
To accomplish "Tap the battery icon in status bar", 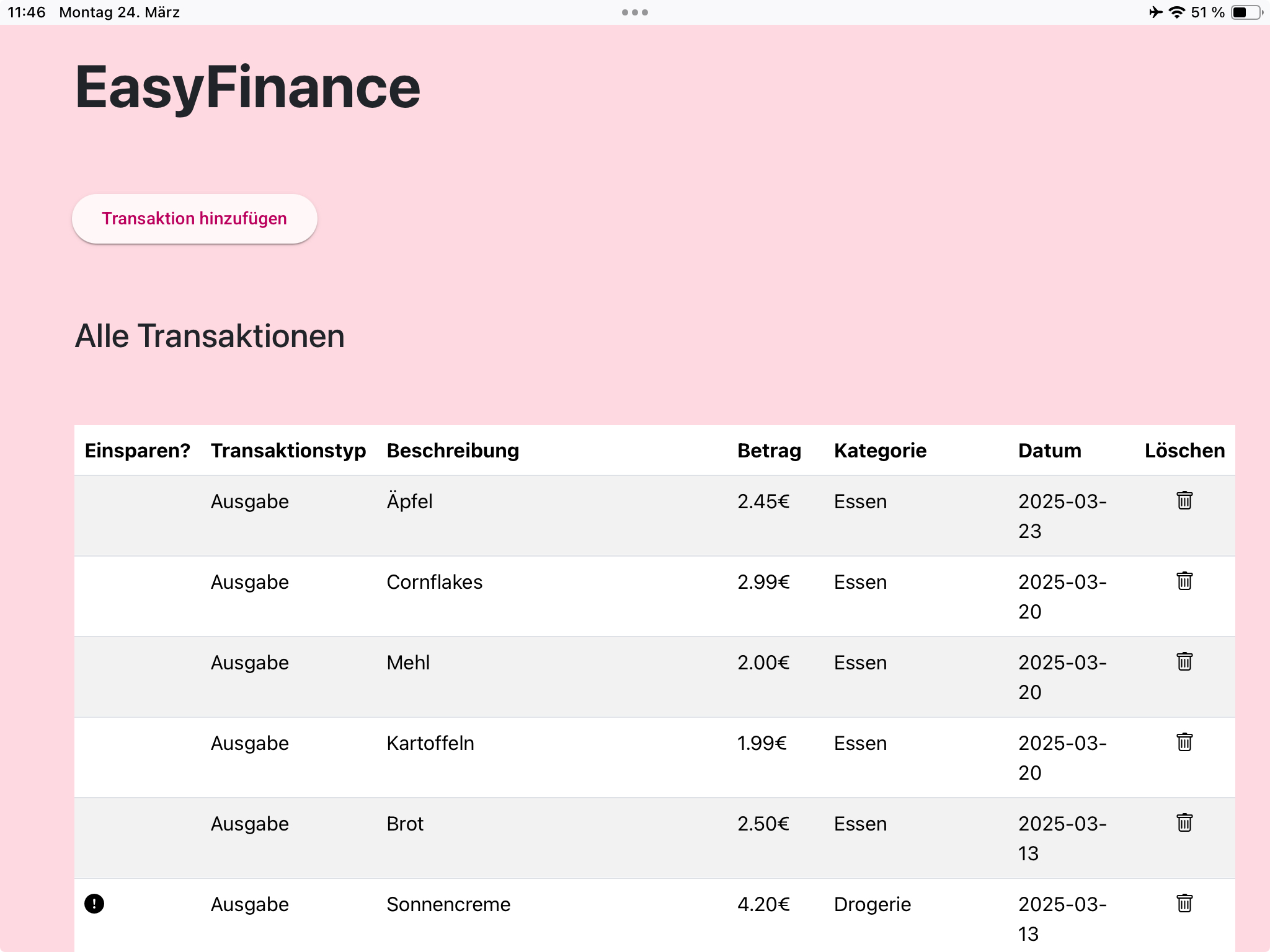I will click(x=1246, y=12).
